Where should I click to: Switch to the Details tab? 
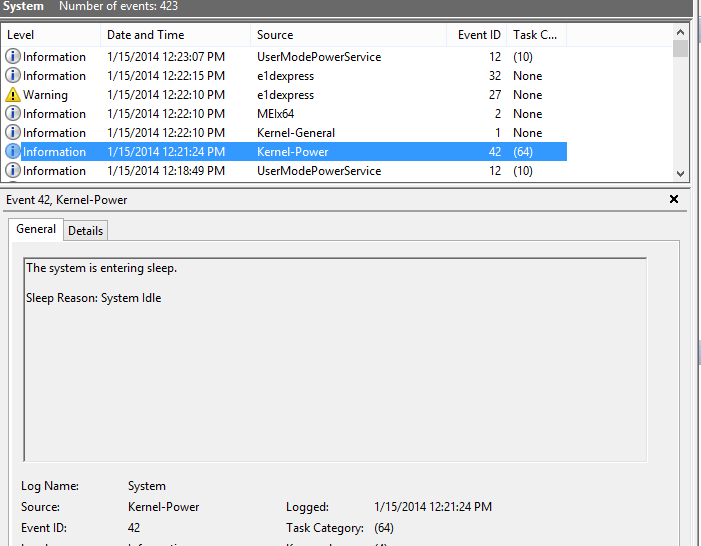[85, 231]
